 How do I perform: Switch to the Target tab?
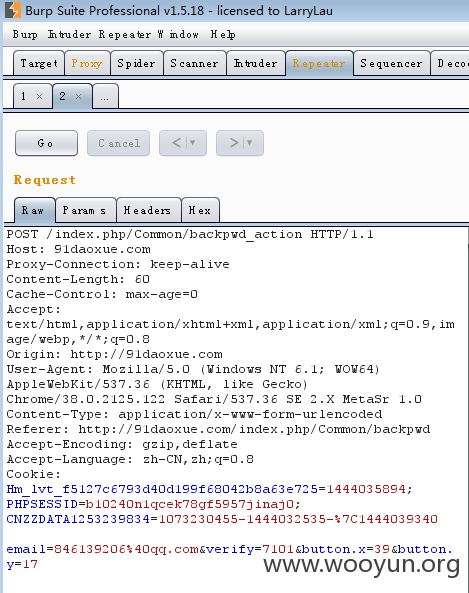39,63
